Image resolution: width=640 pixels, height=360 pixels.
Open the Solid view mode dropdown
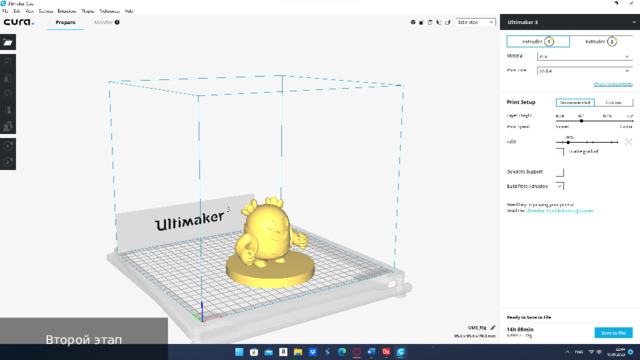476,22
